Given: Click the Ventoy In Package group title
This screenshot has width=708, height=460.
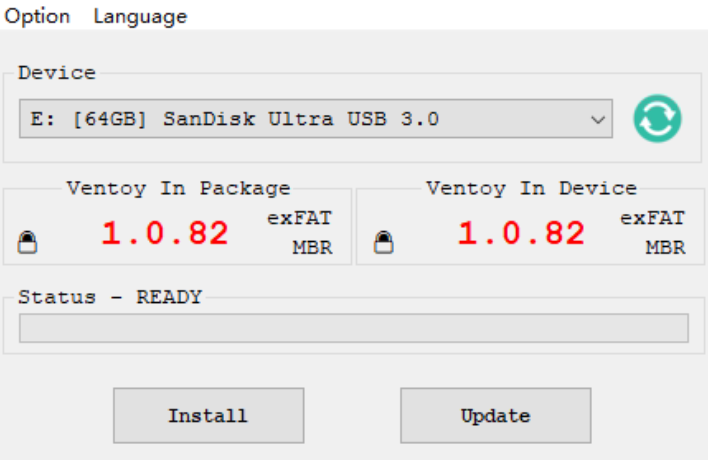Looking at the screenshot, I should [178, 188].
